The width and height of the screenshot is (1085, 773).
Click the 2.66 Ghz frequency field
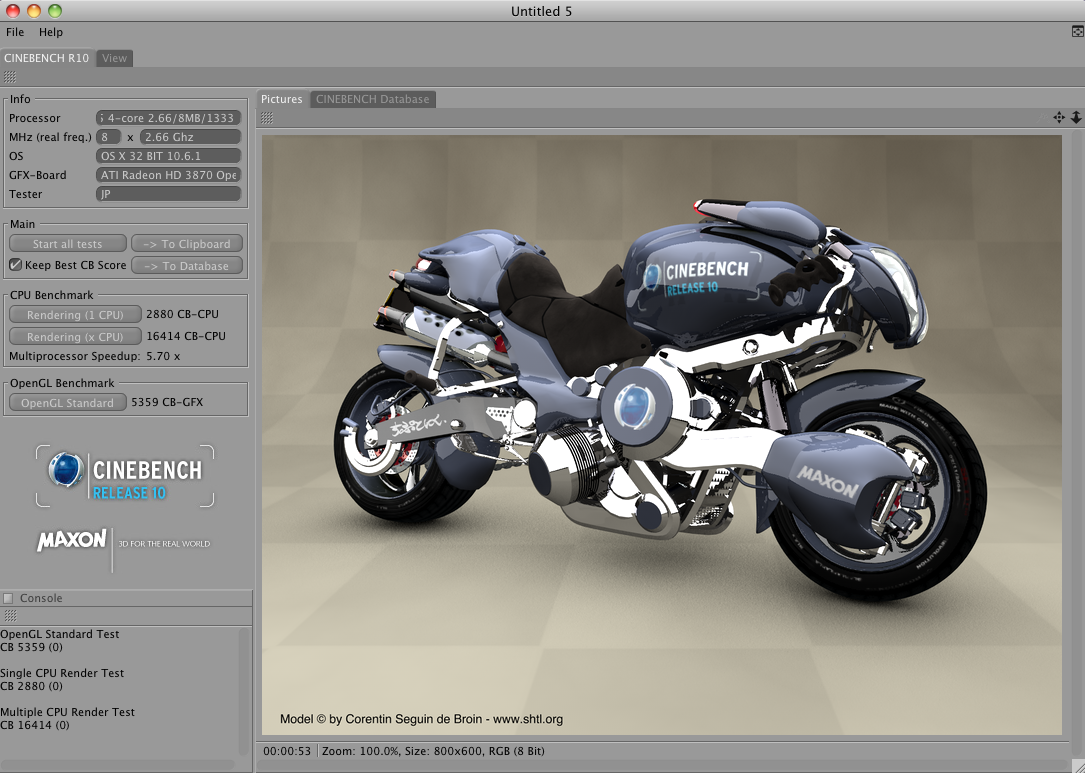190,137
